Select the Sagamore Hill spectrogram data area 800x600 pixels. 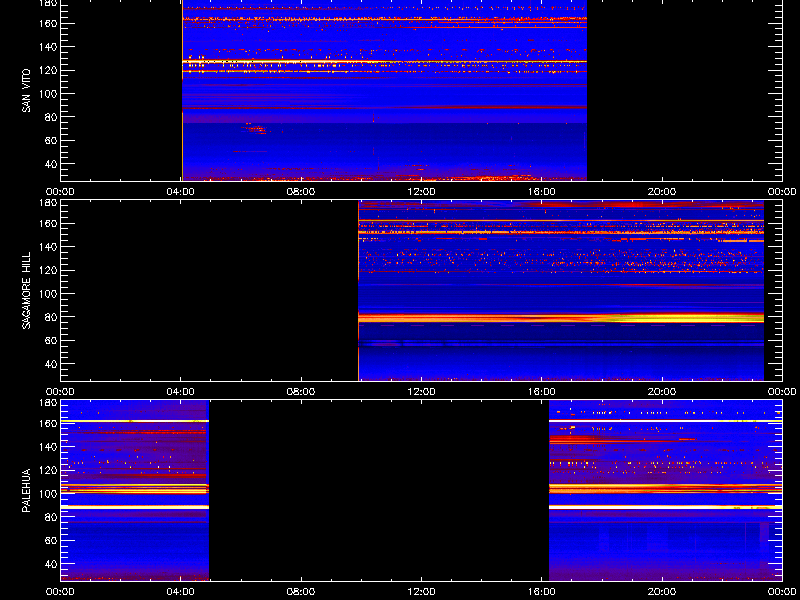point(561,291)
